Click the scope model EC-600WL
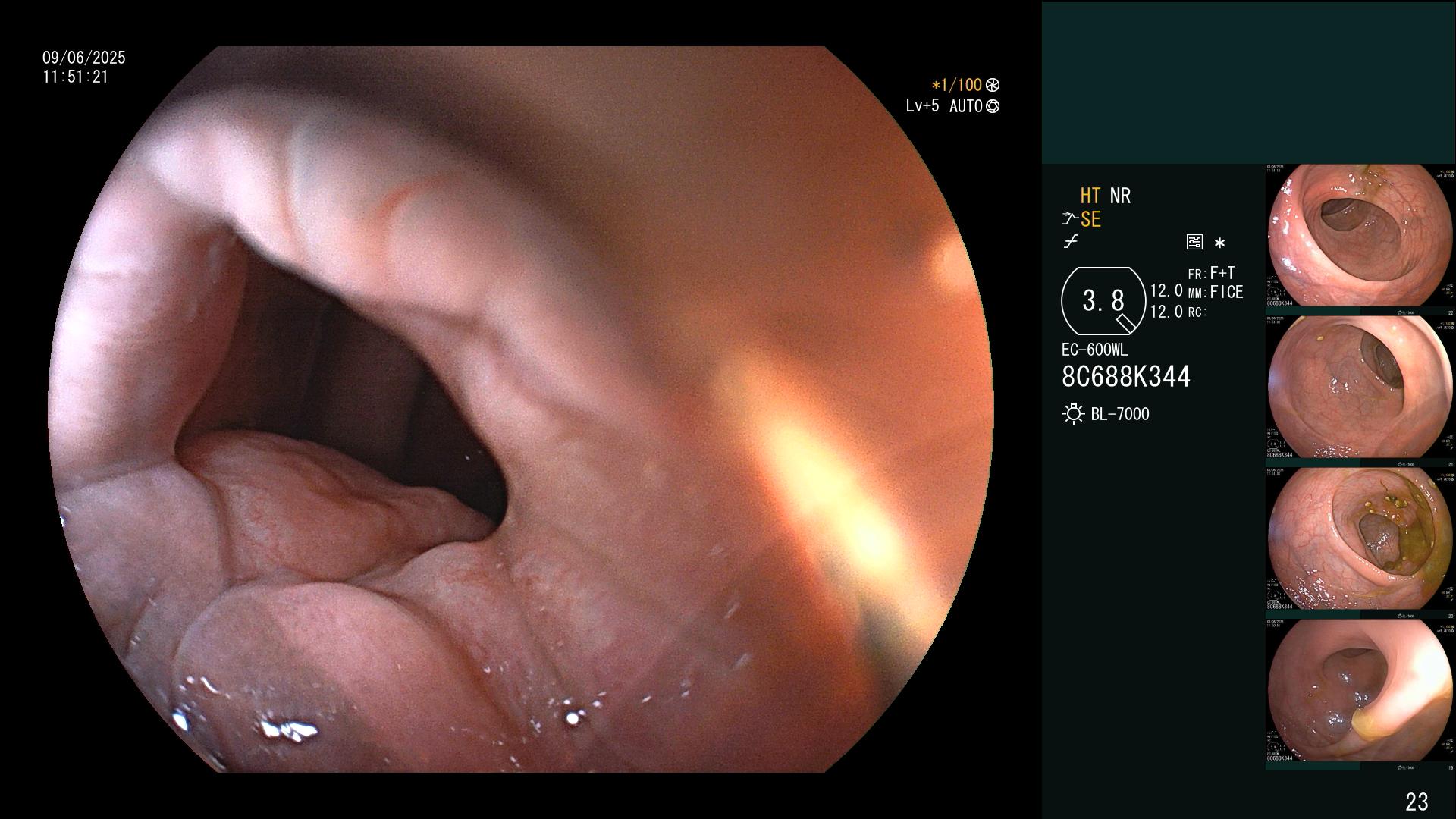 coord(1094,350)
